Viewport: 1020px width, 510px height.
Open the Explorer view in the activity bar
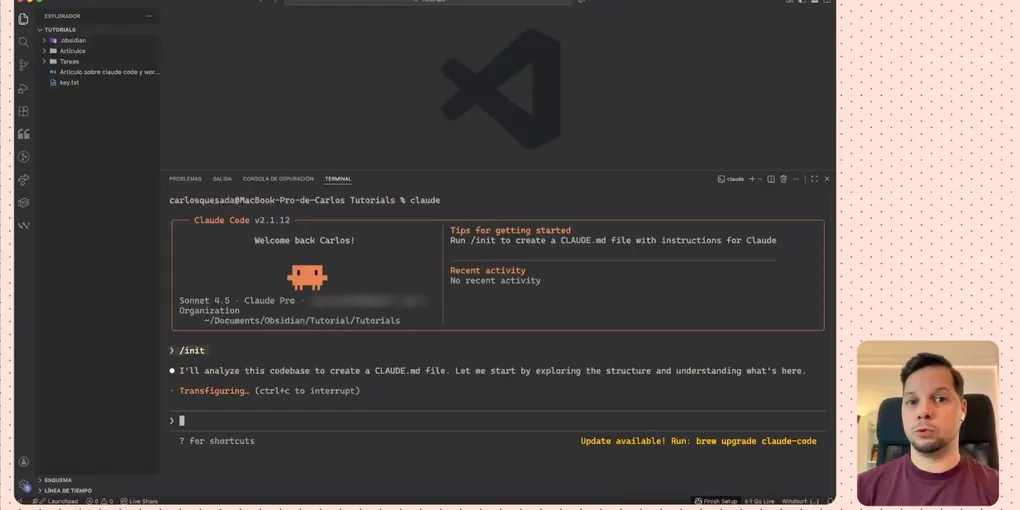click(23, 19)
